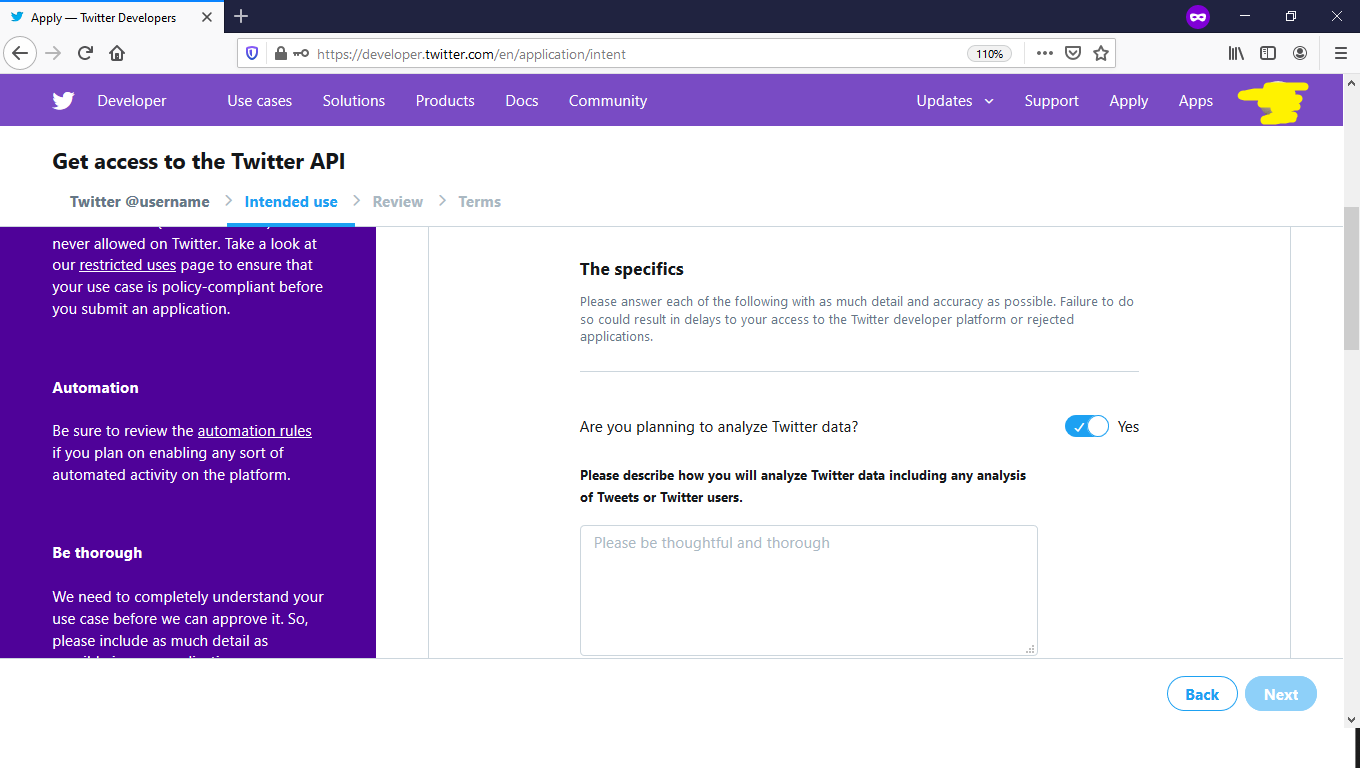Screen dimensions: 1360x768
Task: Toggle the analyze Twitter data switch
Action: [1087, 427]
